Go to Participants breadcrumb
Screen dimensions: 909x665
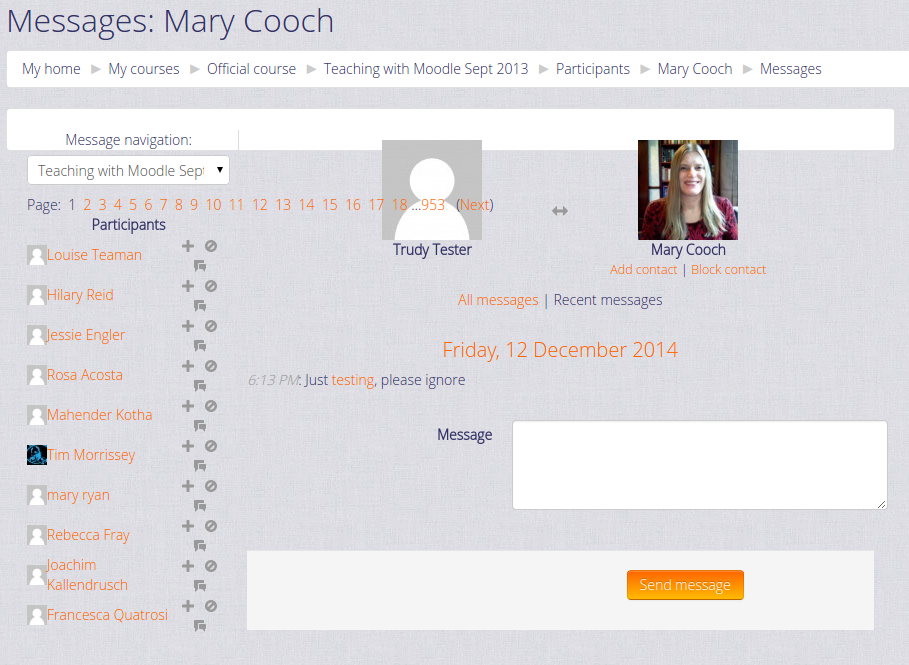click(592, 69)
